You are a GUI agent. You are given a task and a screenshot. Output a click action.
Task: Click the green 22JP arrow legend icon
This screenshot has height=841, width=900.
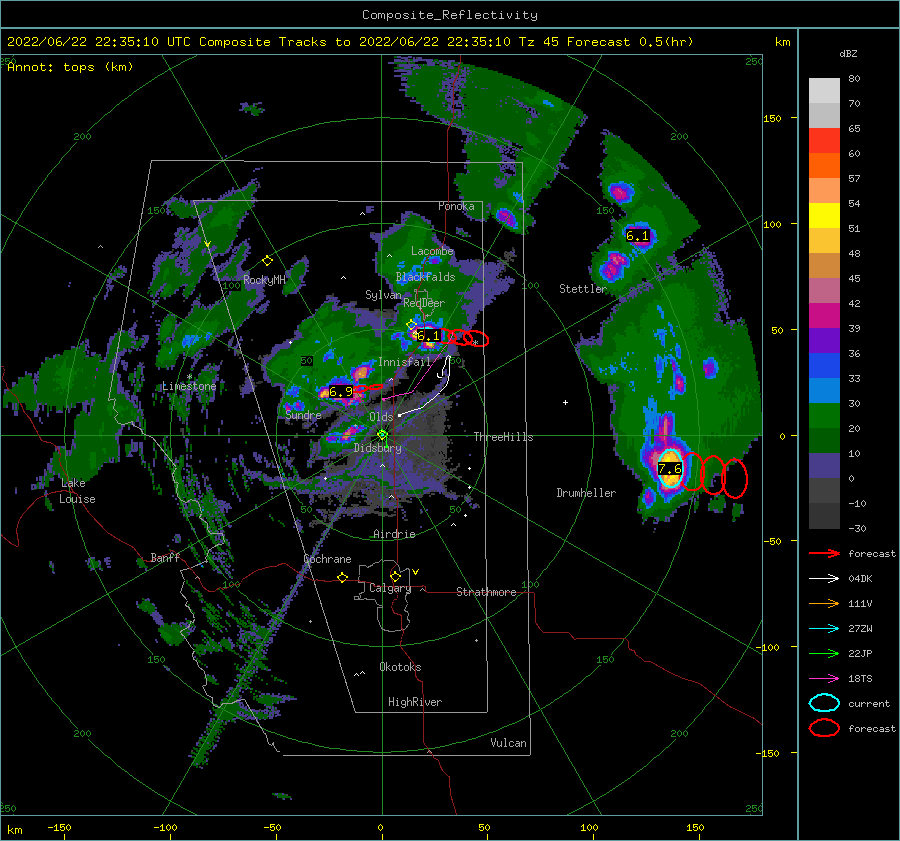824,653
